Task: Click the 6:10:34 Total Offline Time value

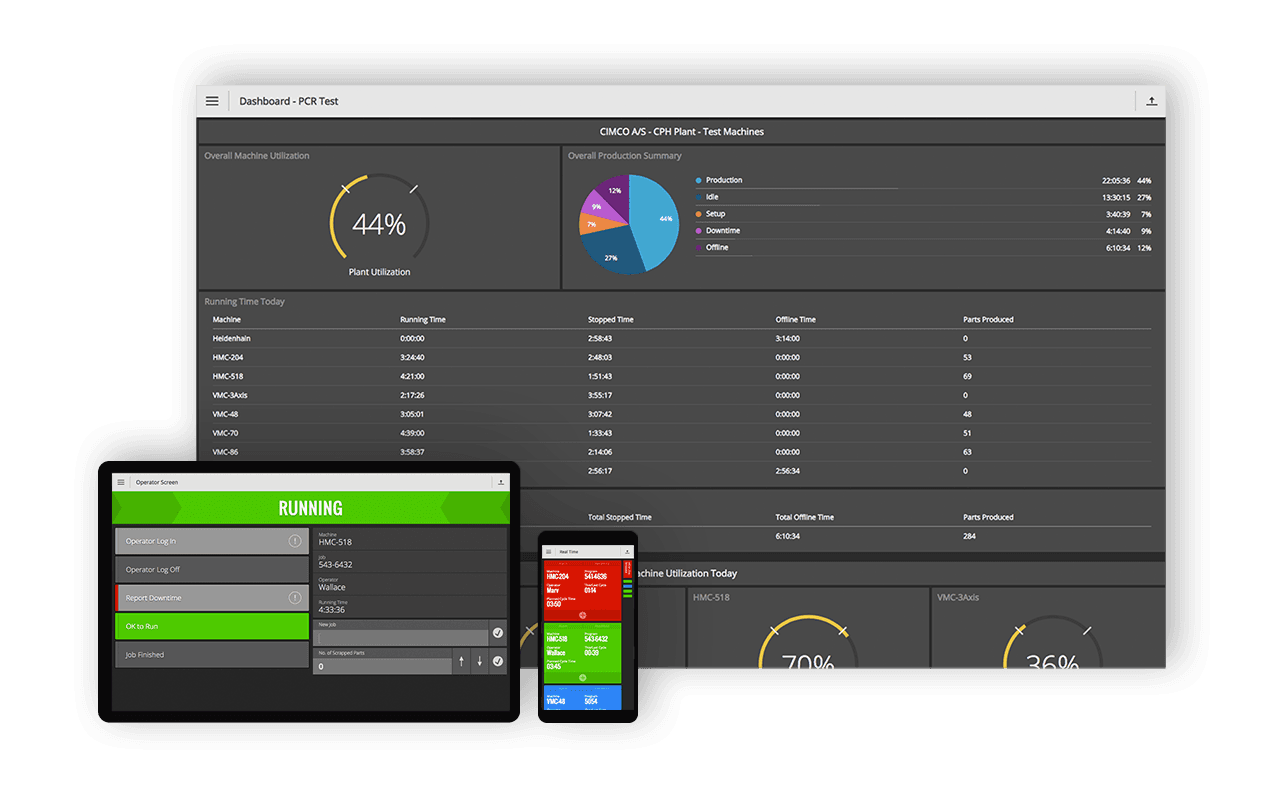Action: 788,536
